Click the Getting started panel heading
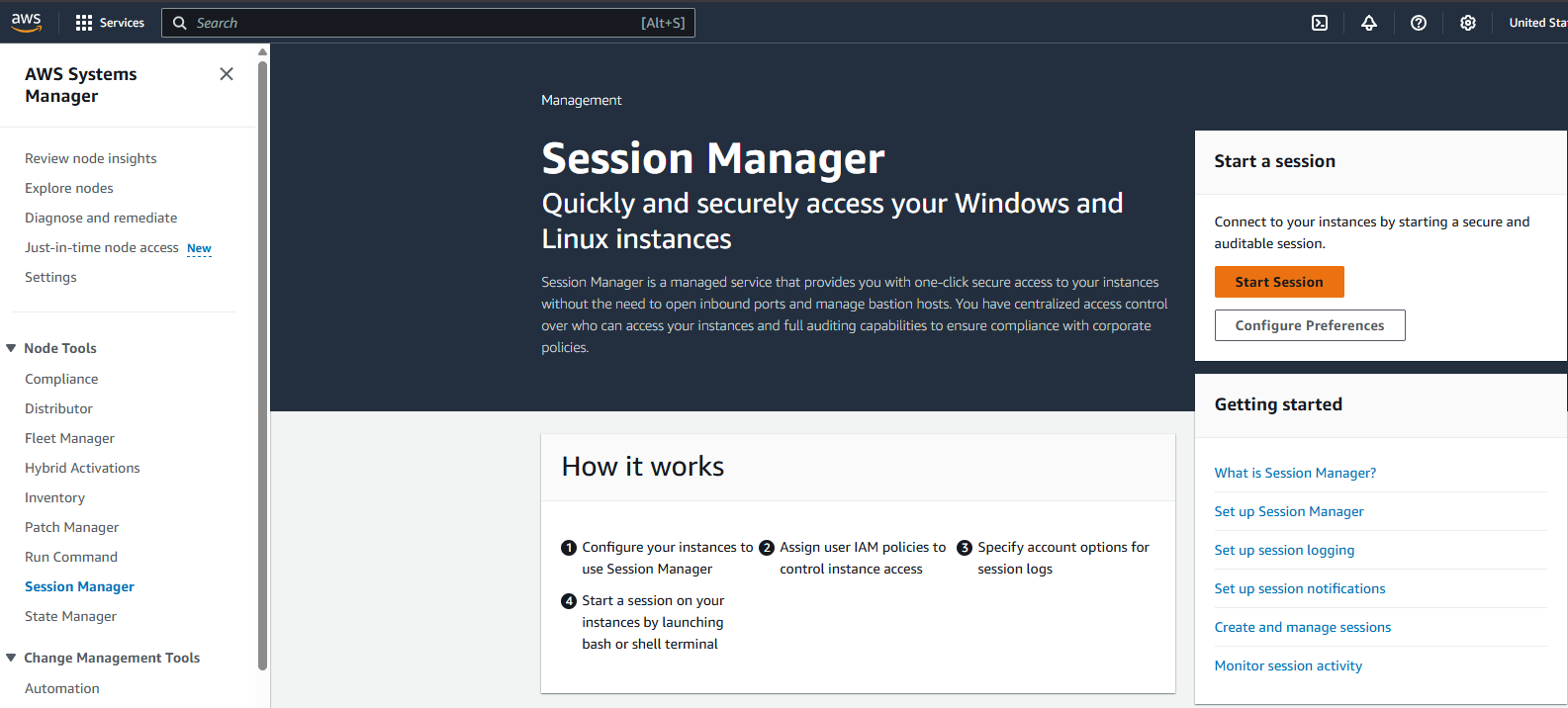 tap(1278, 404)
